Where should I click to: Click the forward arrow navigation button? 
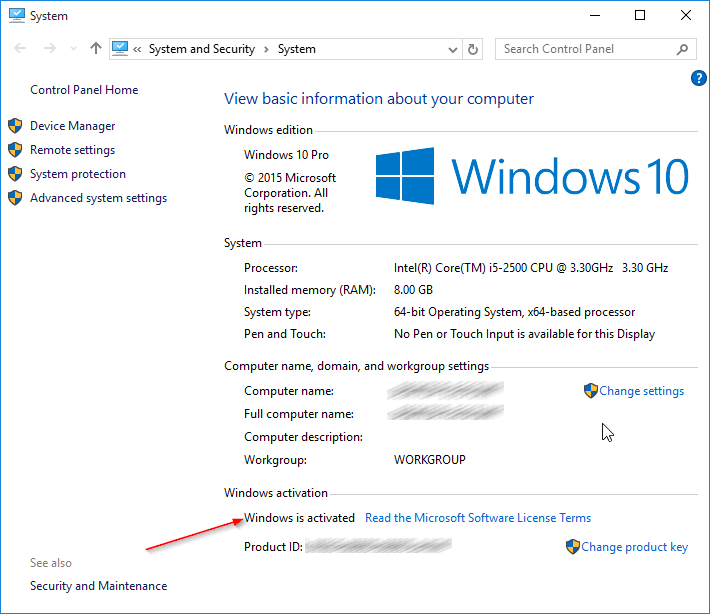(x=50, y=48)
